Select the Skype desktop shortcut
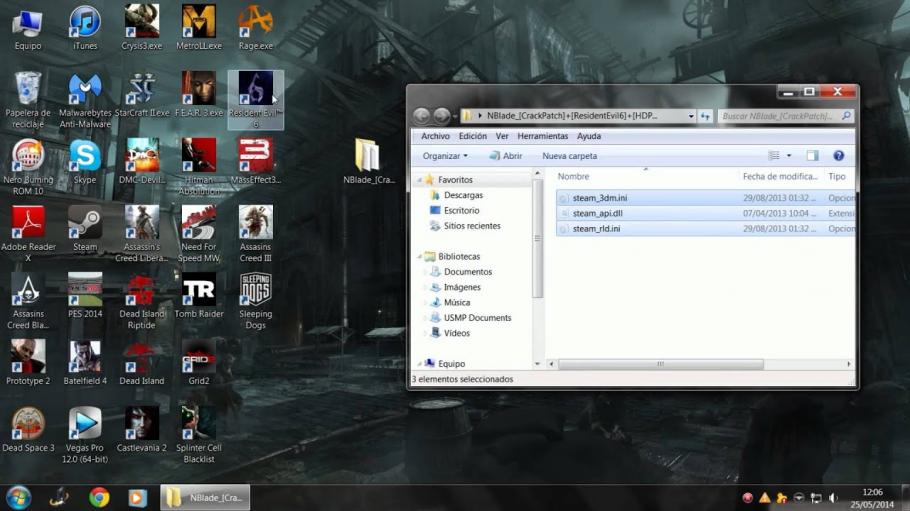 (85, 161)
